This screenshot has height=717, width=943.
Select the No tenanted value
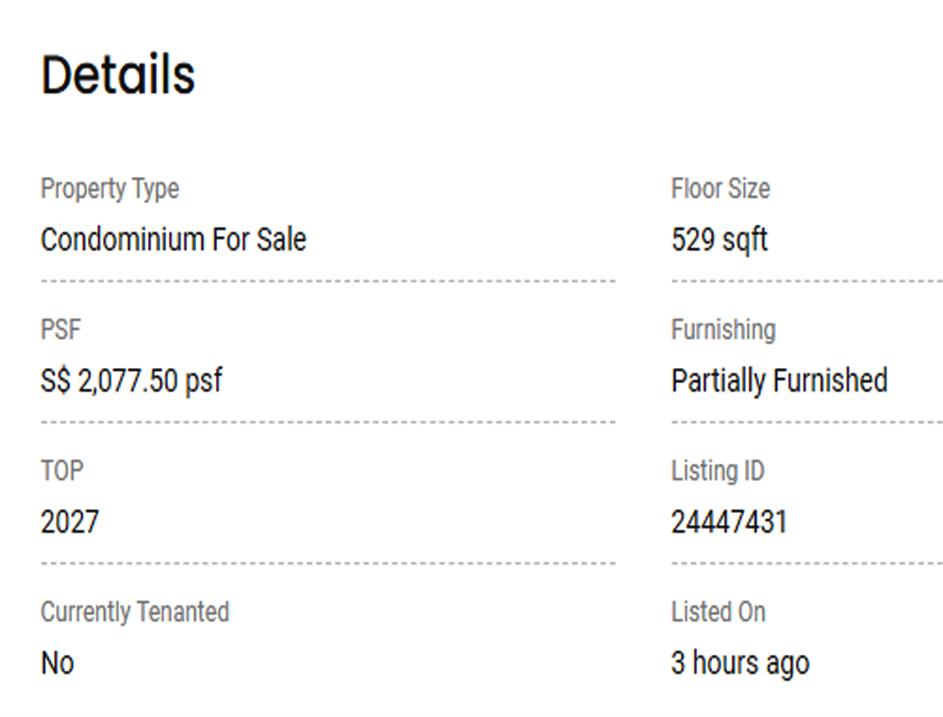(57, 663)
